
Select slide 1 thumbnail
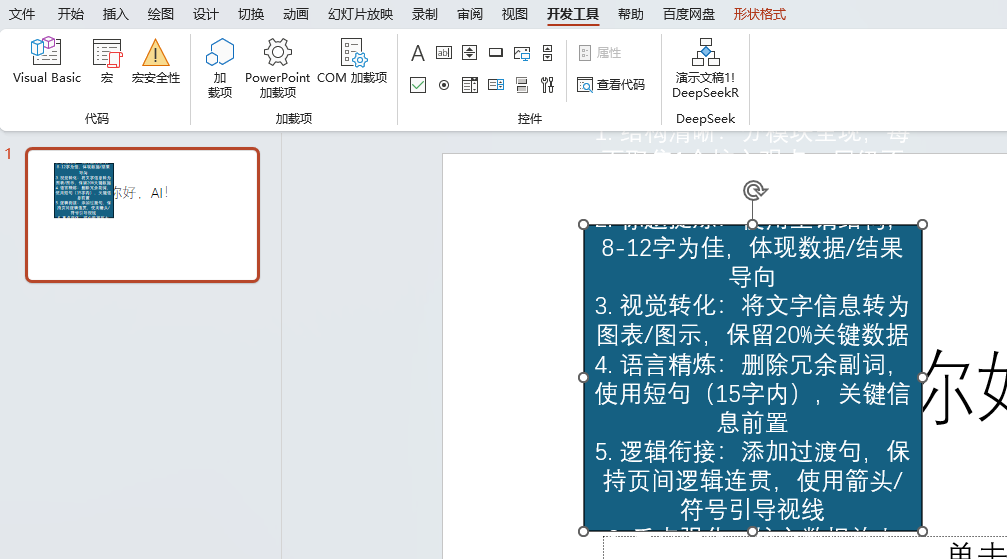point(143,215)
